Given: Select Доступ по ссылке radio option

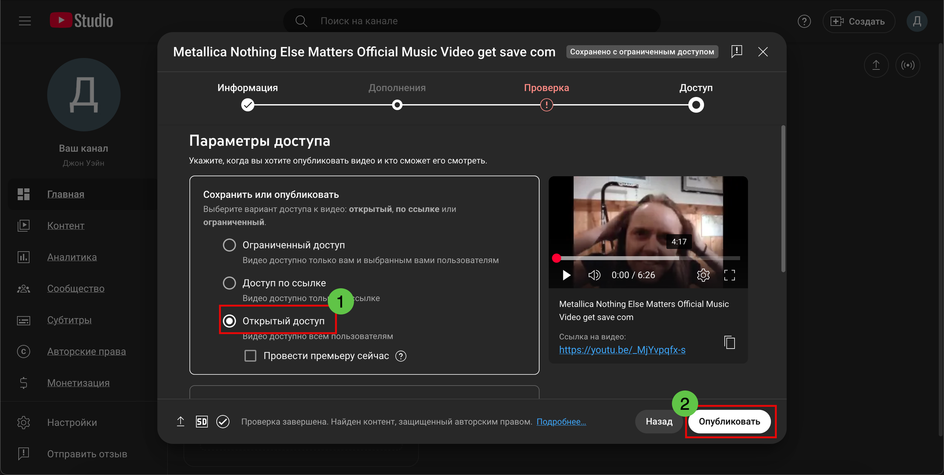Looking at the screenshot, I should [229, 283].
